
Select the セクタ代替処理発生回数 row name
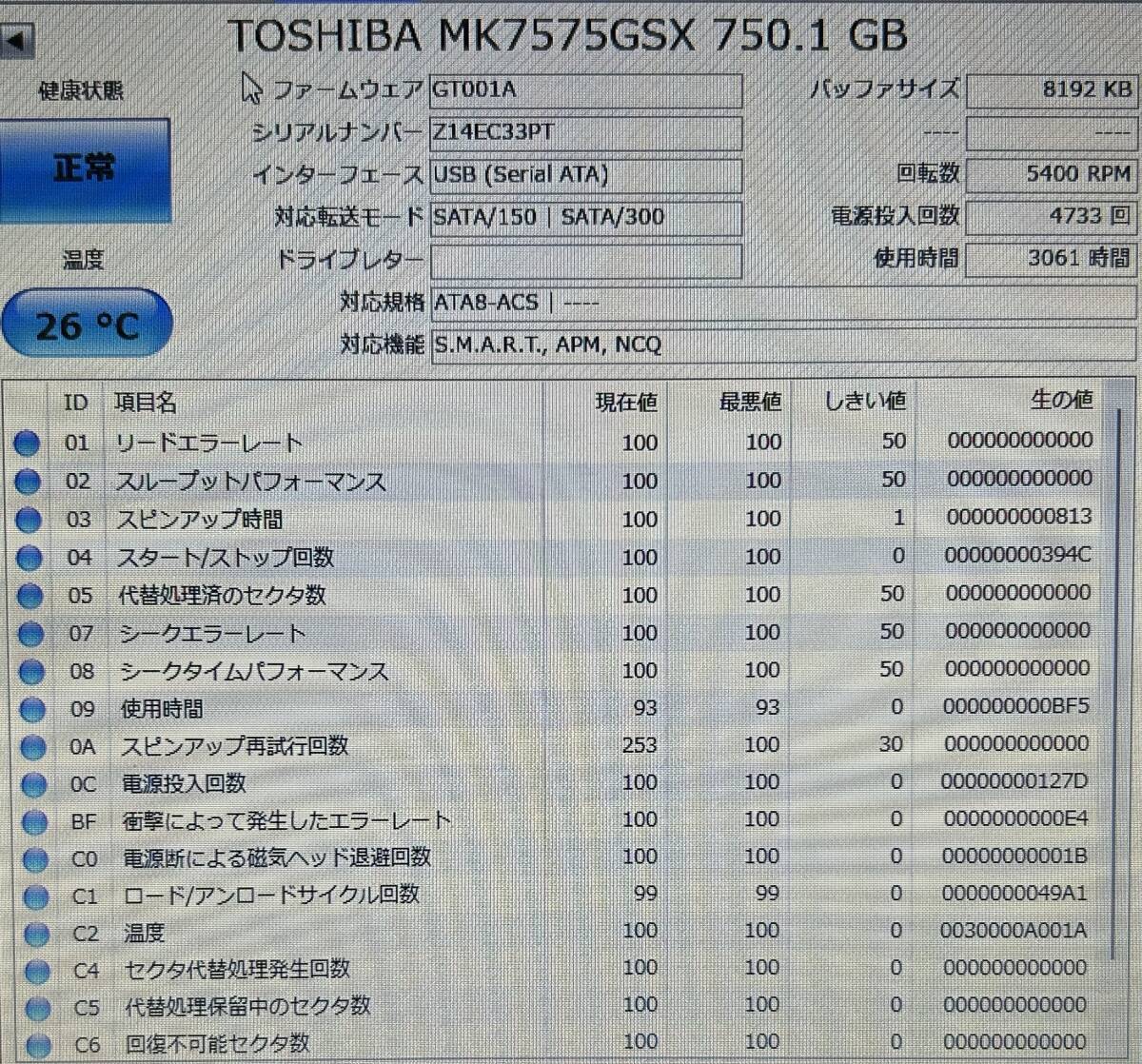pos(238,970)
